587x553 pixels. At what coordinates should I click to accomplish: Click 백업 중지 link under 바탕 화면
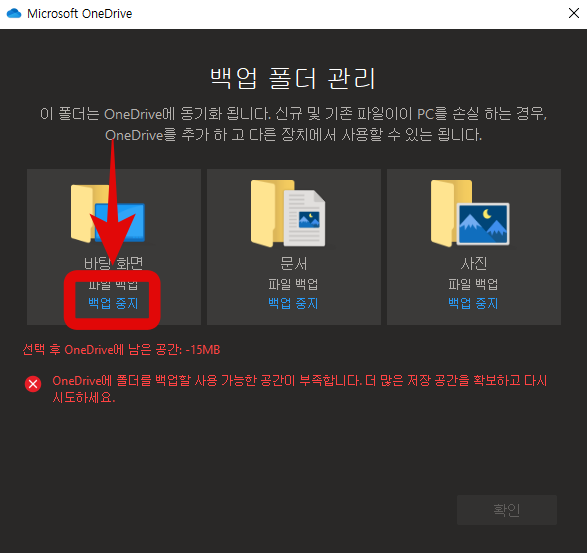[x=113, y=303]
